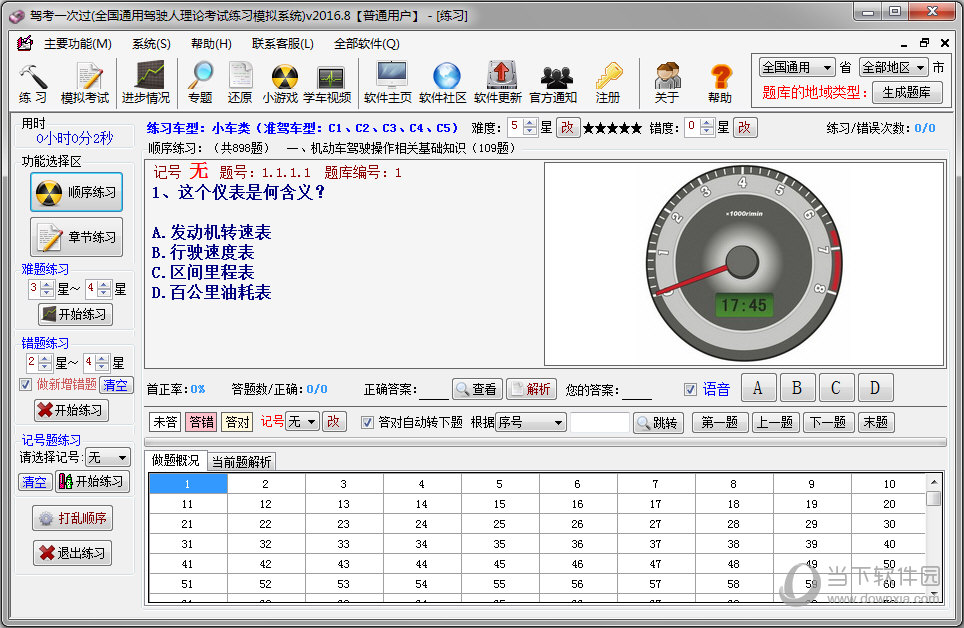
Task: Adjust 错度 star stepper
Action: click(707, 127)
